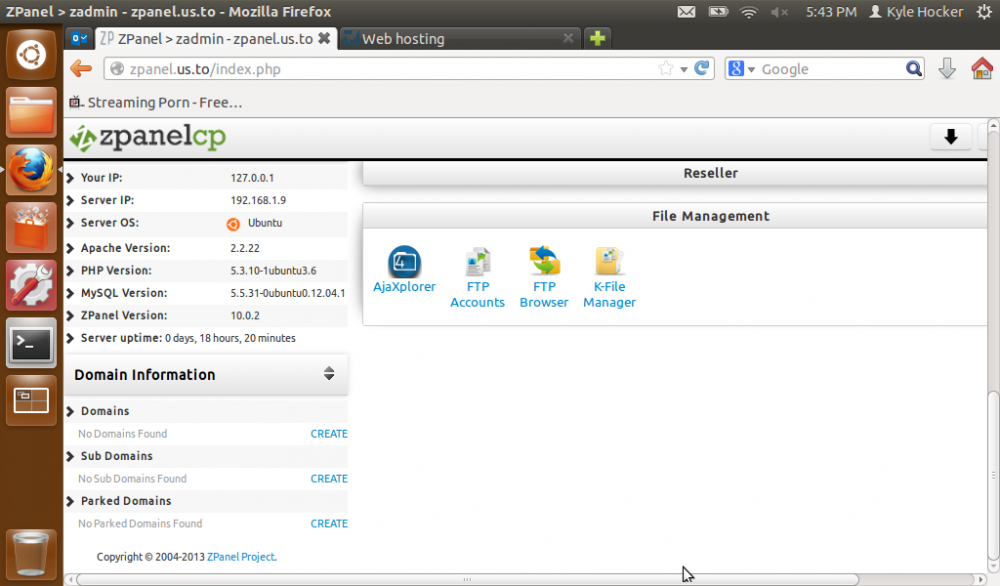Launch the FTP Browser module

[544, 263]
